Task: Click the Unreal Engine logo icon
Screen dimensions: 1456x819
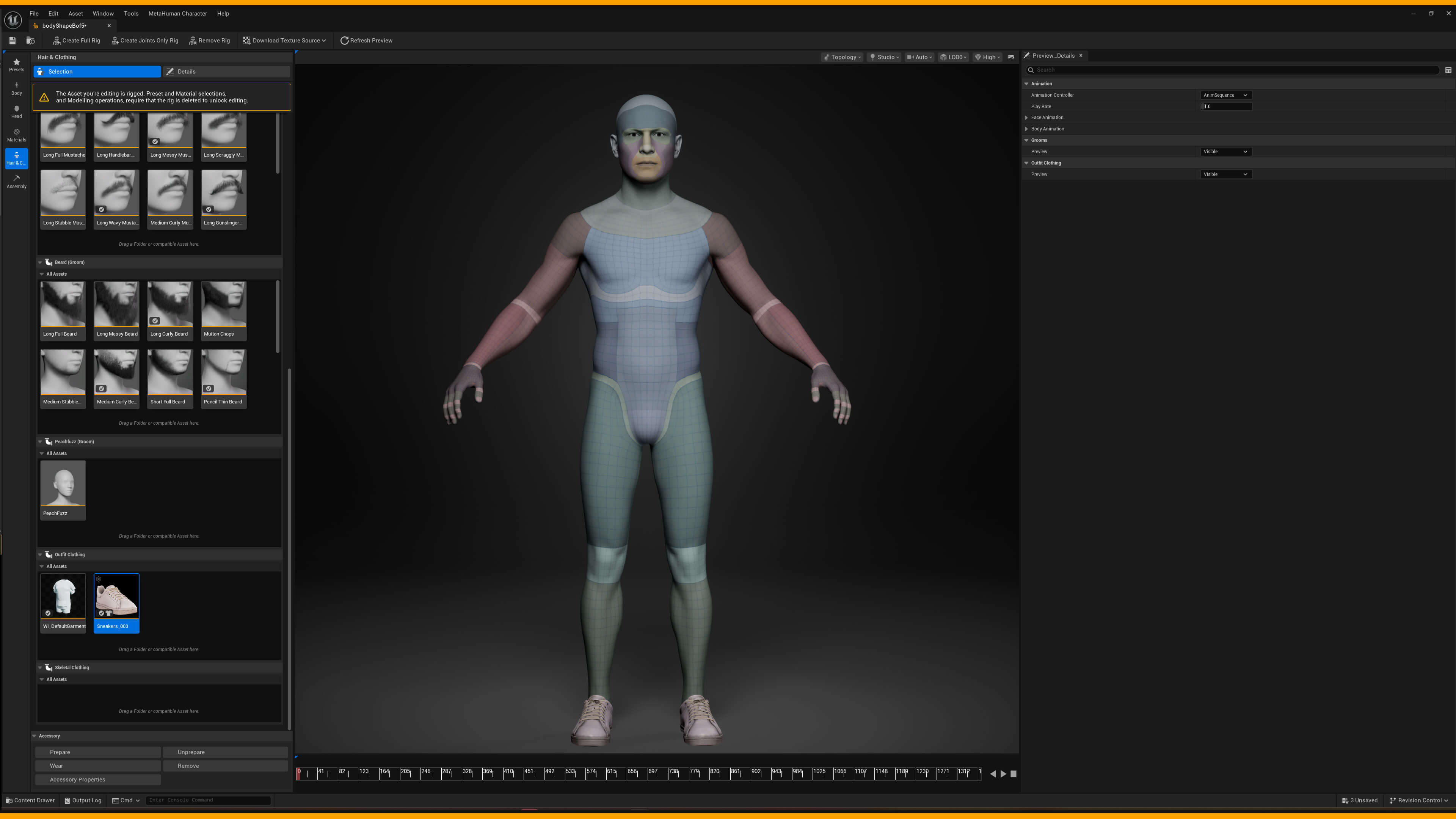Action: [x=13, y=20]
